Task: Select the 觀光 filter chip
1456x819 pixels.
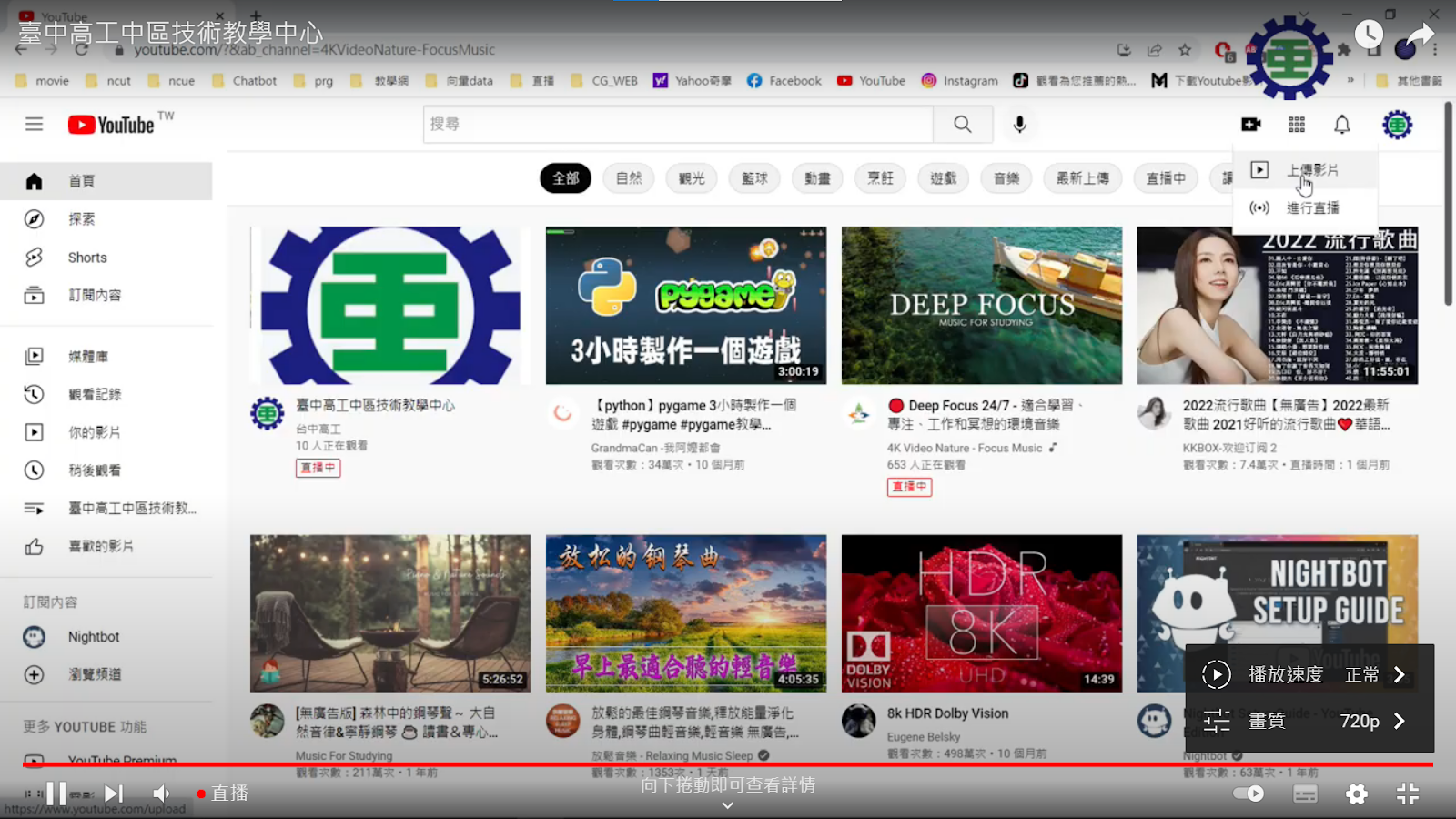Action: 692,178
